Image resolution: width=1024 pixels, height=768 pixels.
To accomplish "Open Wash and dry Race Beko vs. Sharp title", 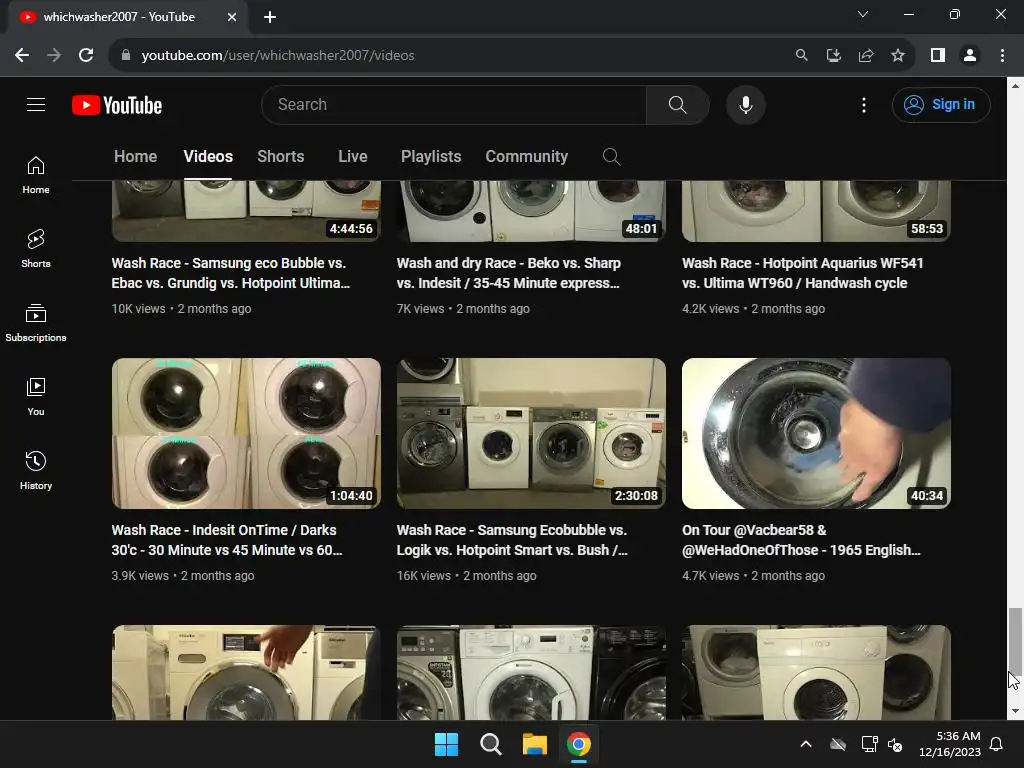I will point(508,273).
